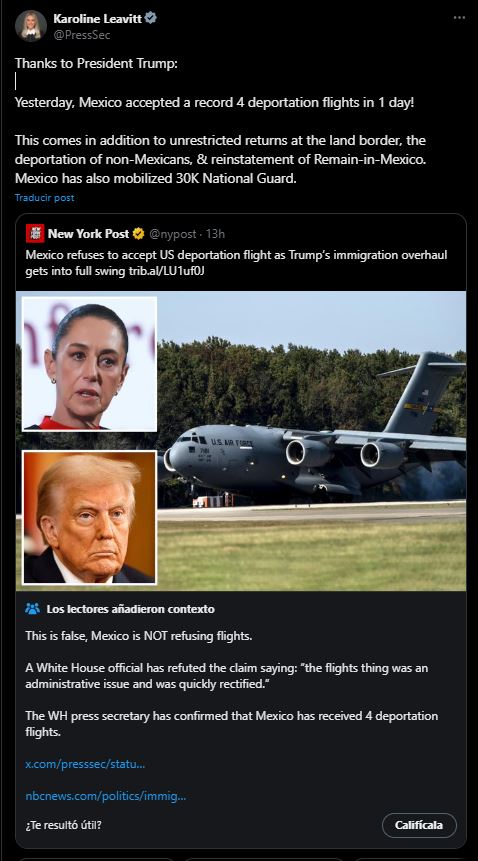
Task: Click the inset photo of the woman in the article image
Action: [89, 364]
